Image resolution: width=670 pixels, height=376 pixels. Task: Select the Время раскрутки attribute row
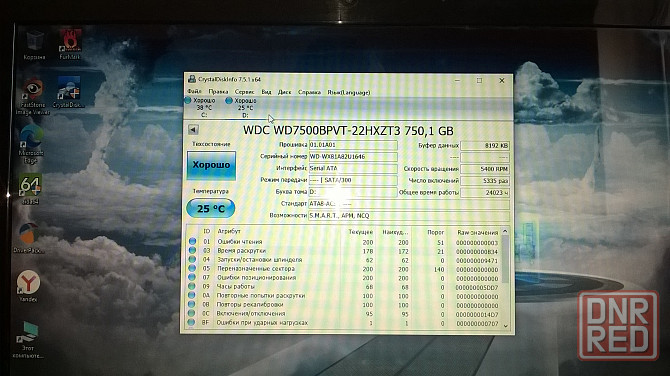coord(344,251)
